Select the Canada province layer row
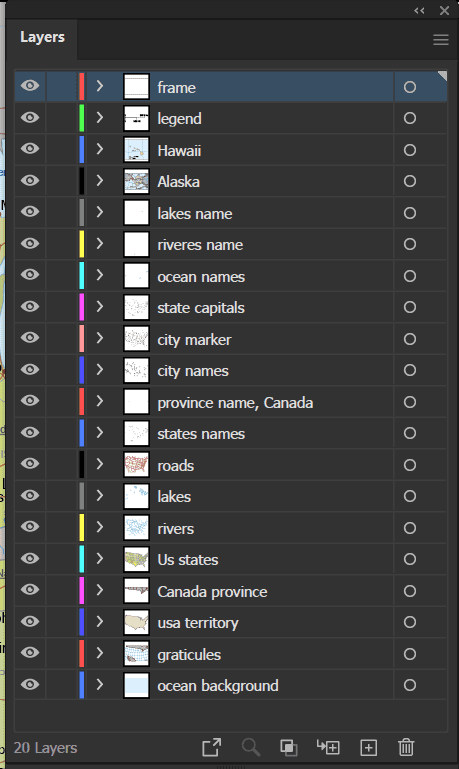Viewport: 459px width, 769px height. click(230, 591)
